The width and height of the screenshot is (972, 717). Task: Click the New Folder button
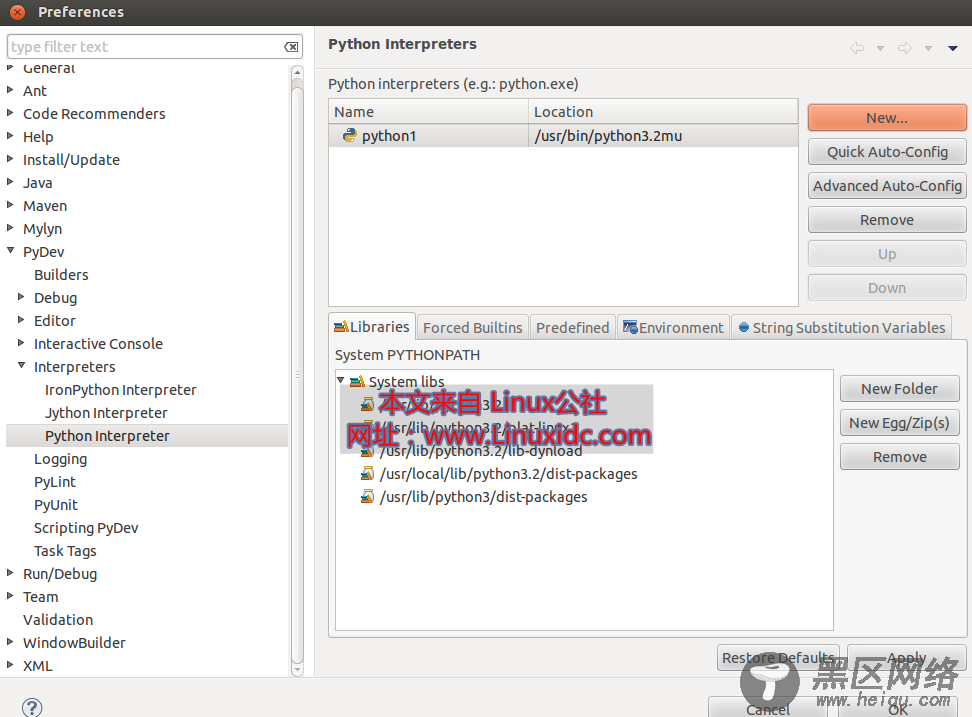coord(899,389)
